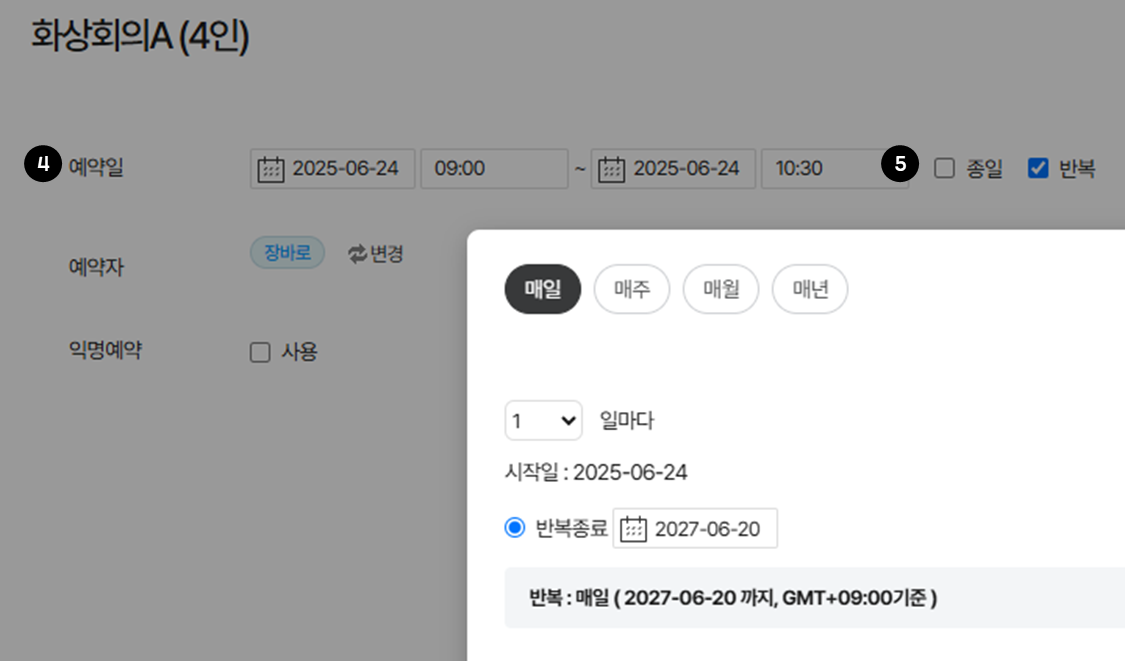Click the number 5 marker badge
The height and width of the screenshot is (661, 1125).
coord(900,165)
